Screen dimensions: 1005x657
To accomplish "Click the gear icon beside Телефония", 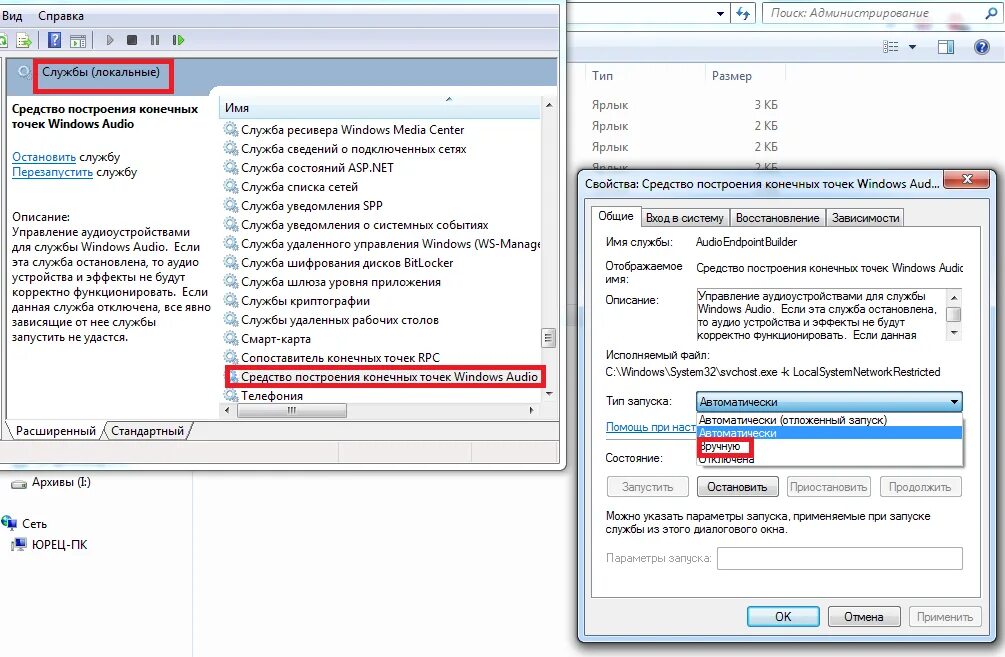I will 231,395.
